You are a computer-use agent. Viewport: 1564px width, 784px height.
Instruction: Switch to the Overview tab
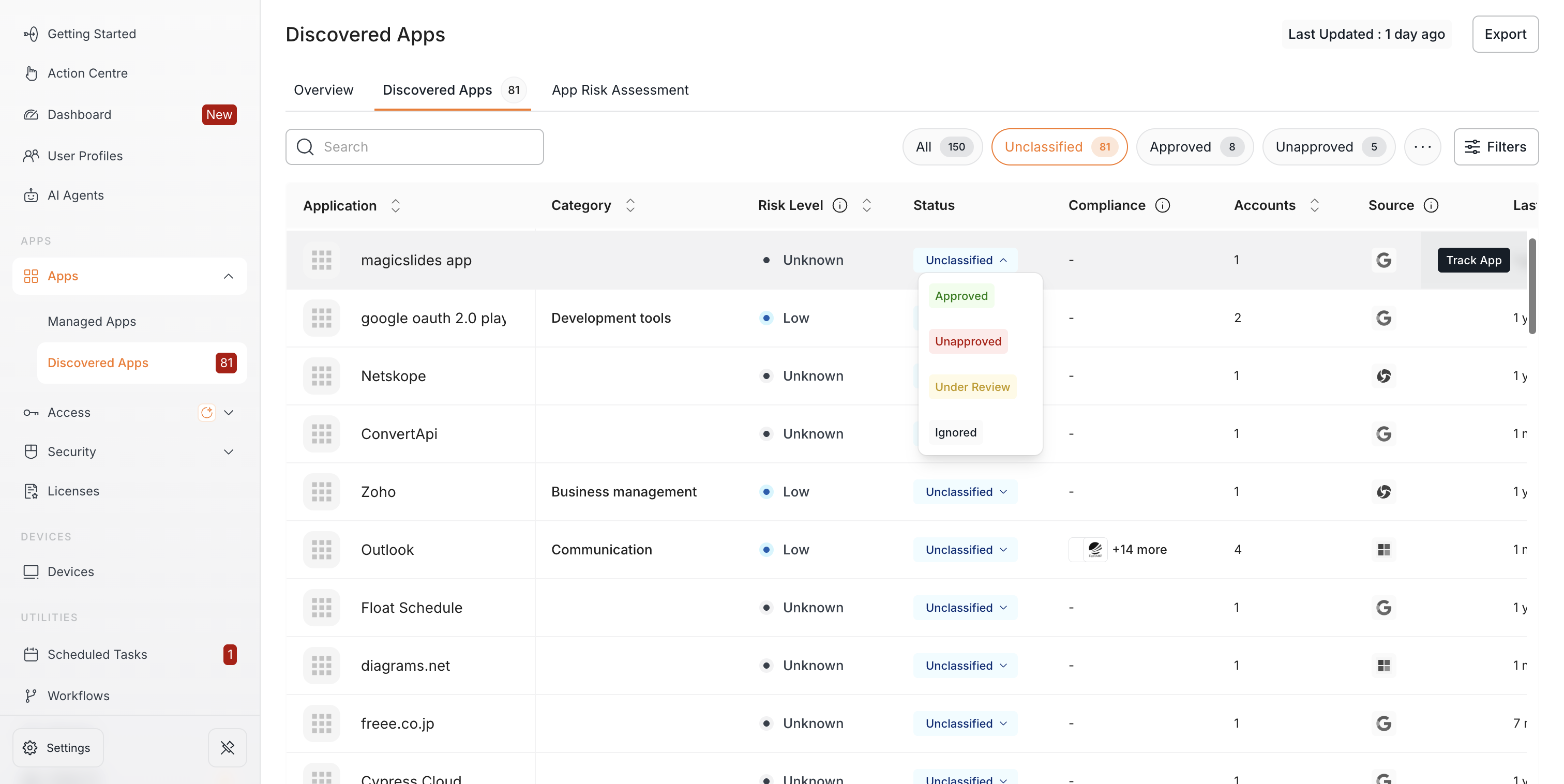click(323, 91)
